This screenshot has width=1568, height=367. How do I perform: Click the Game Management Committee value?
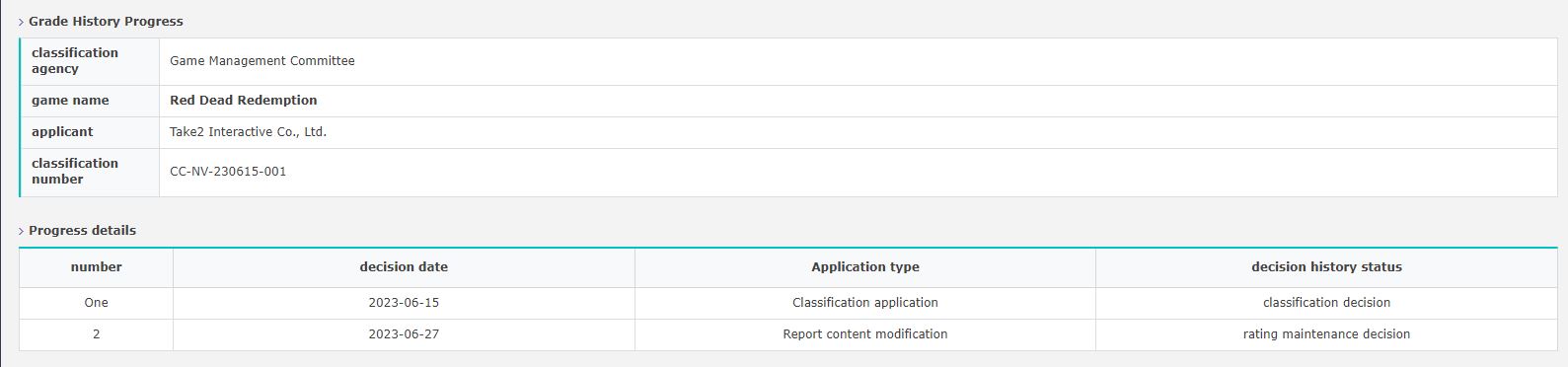(x=262, y=61)
